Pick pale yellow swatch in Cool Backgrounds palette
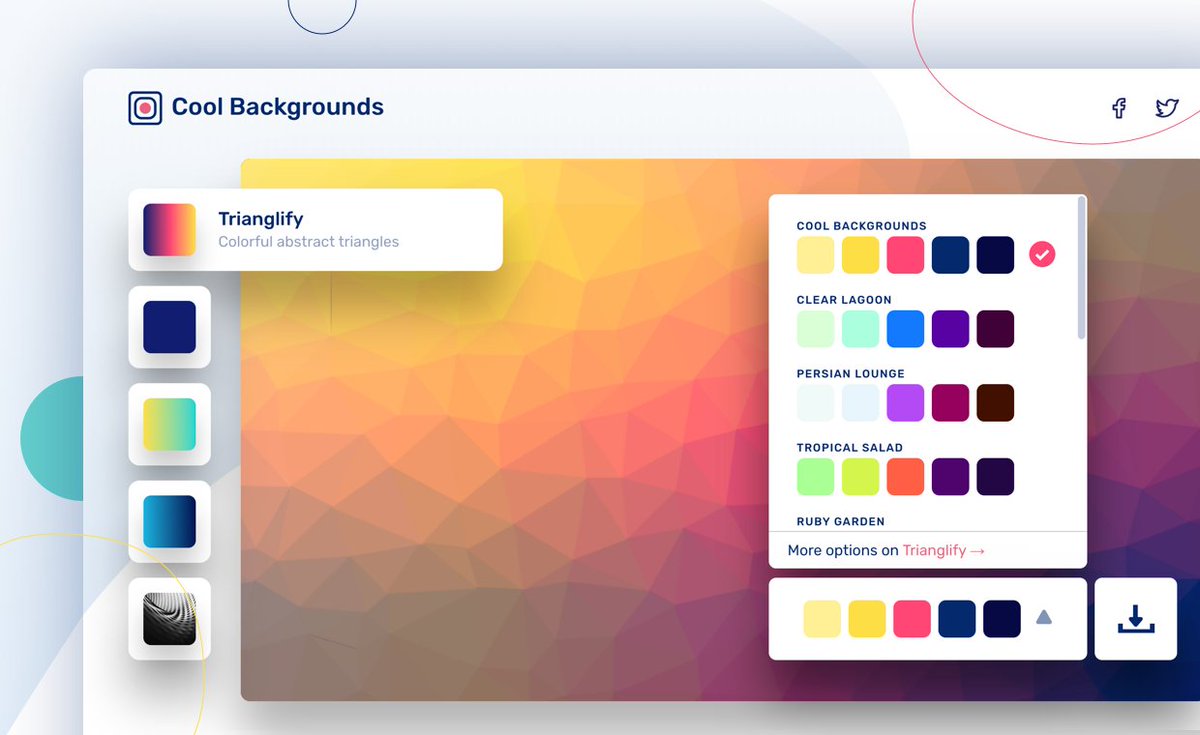The height and width of the screenshot is (735, 1200). (x=816, y=255)
